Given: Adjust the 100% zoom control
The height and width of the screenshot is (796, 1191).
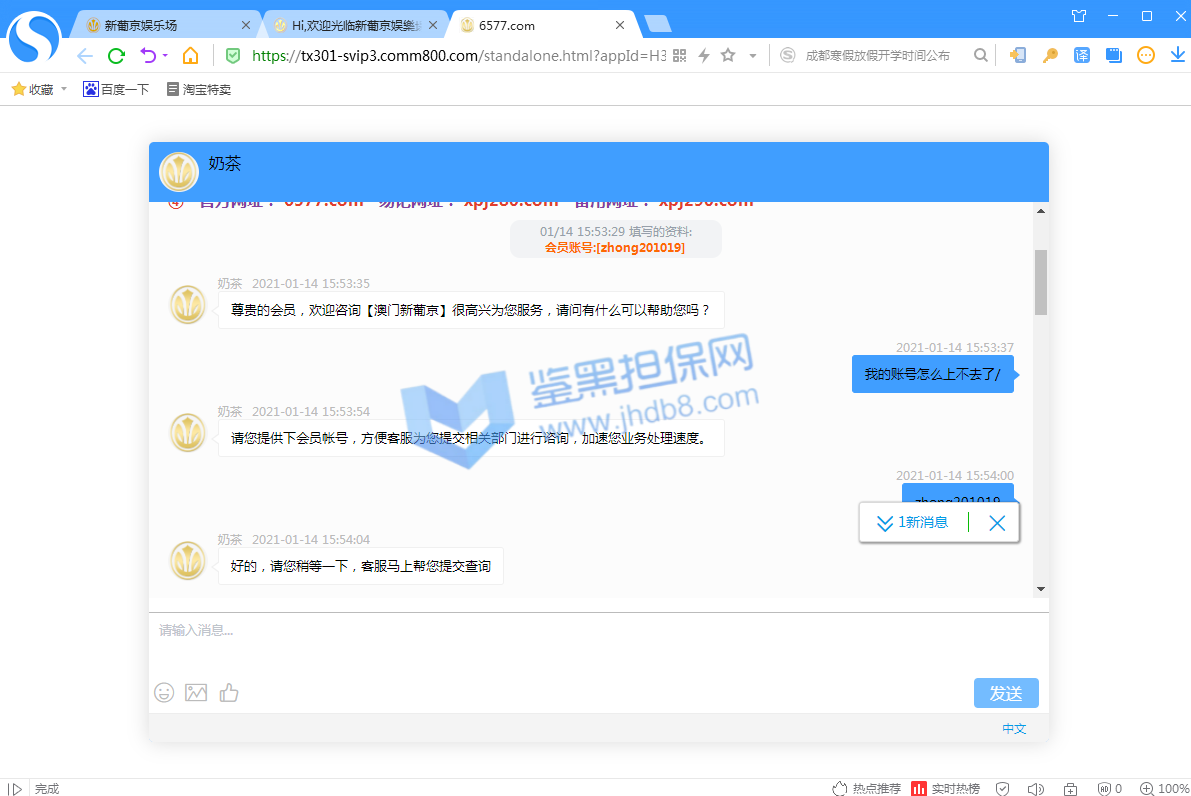Looking at the screenshot, I should pyautogui.click(x=1165, y=789).
